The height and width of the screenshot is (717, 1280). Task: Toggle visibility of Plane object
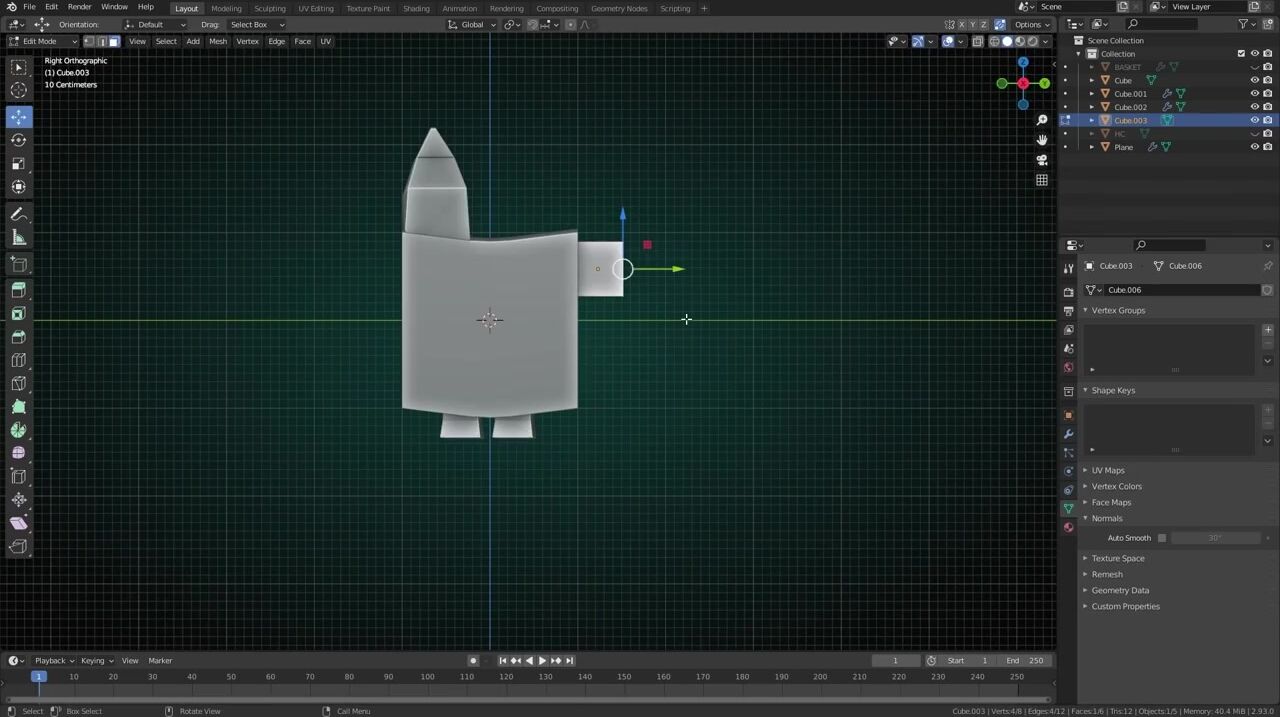pyautogui.click(x=1254, y=147)
